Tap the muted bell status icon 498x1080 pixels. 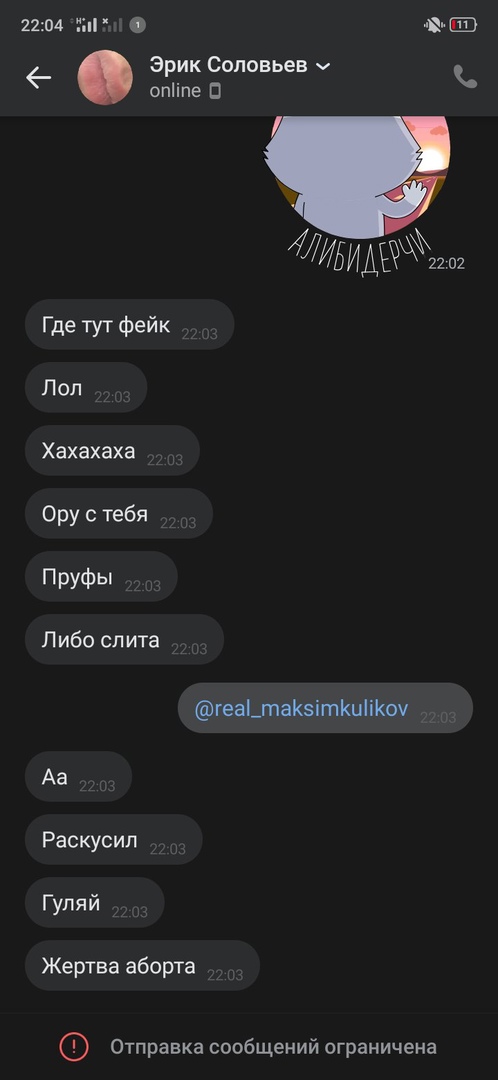(433, 25)
